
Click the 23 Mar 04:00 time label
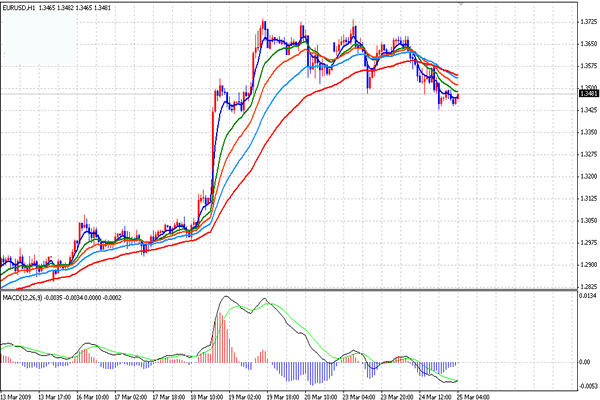[359, 397]
